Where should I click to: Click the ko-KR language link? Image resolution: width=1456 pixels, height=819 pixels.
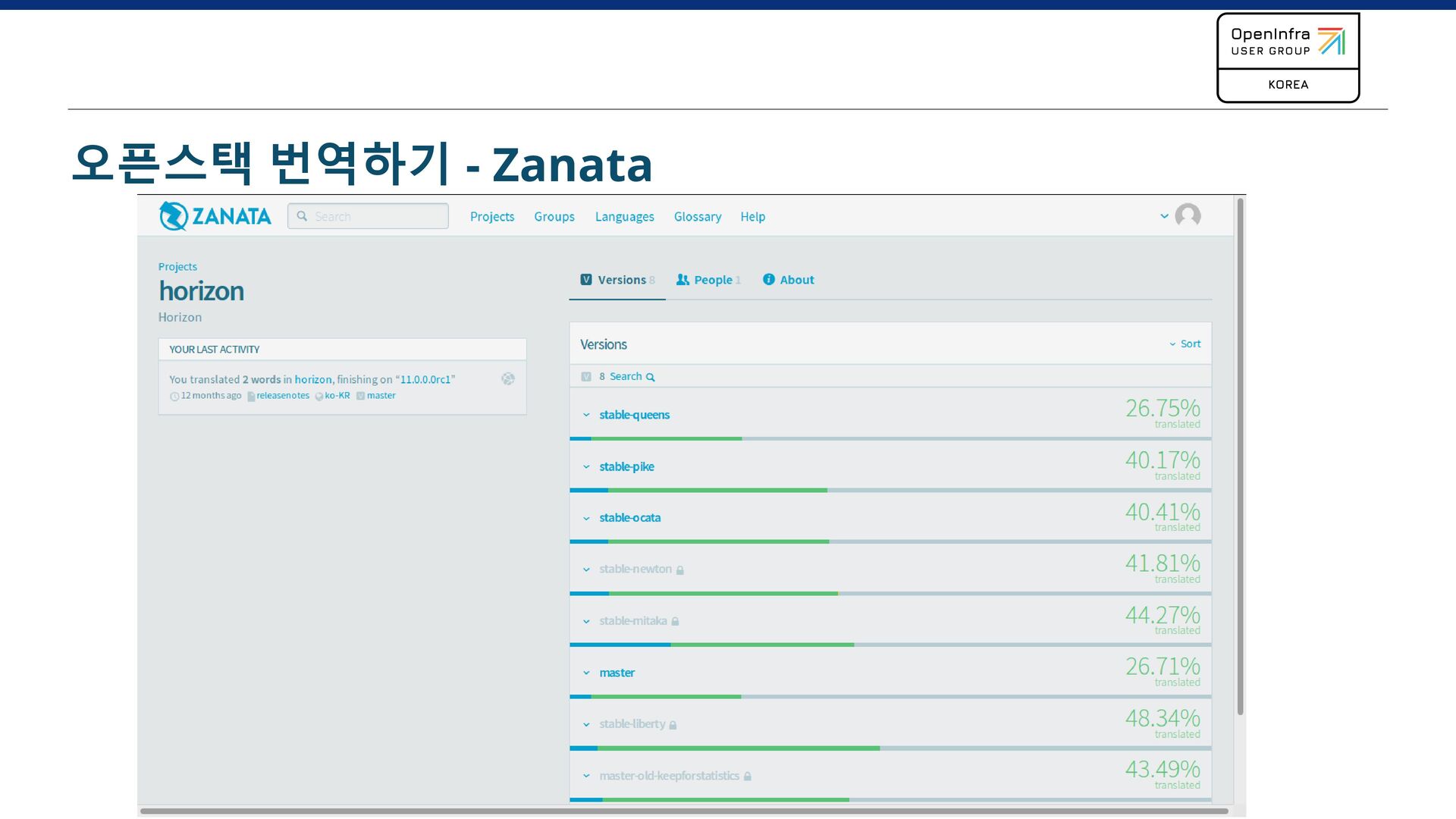click(x=337, y=396)
